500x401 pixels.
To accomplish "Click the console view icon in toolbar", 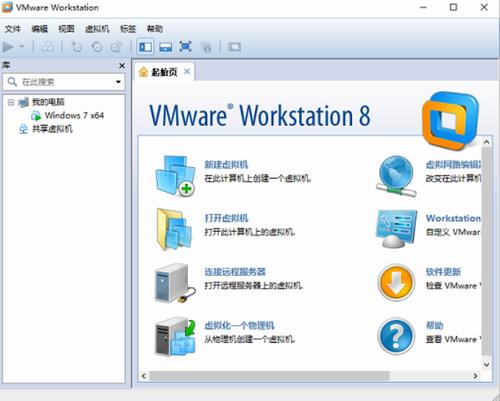I will tap(234, 47).
